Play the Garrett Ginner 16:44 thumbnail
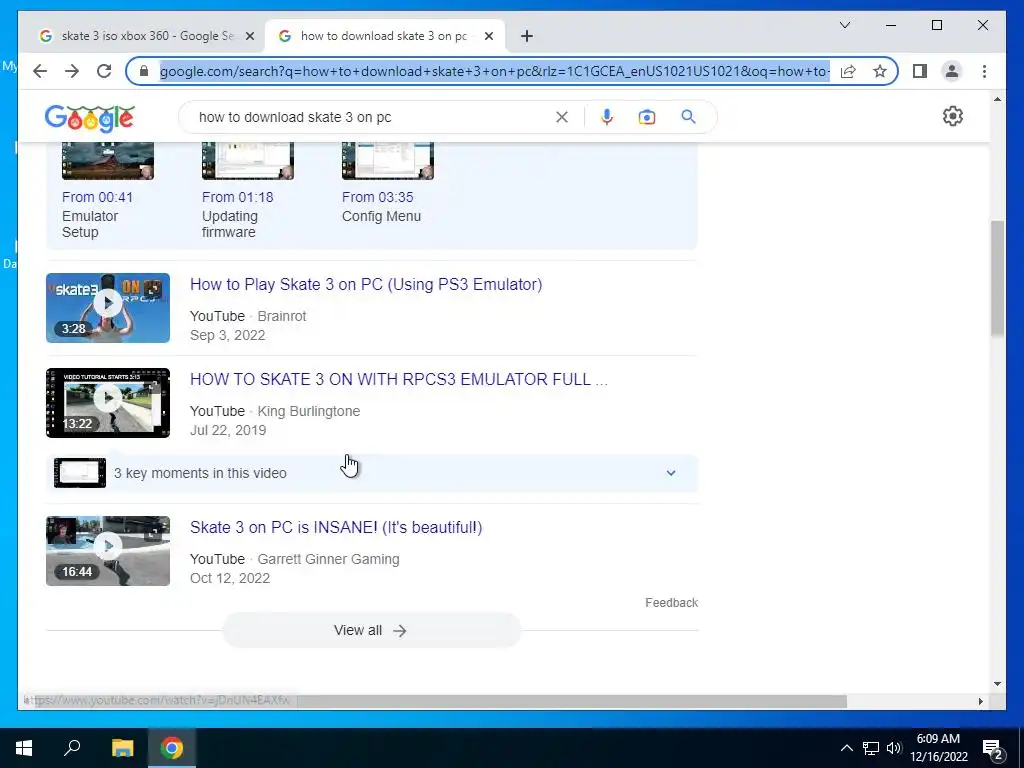The image size is (1024, 768). pos(108,551)
